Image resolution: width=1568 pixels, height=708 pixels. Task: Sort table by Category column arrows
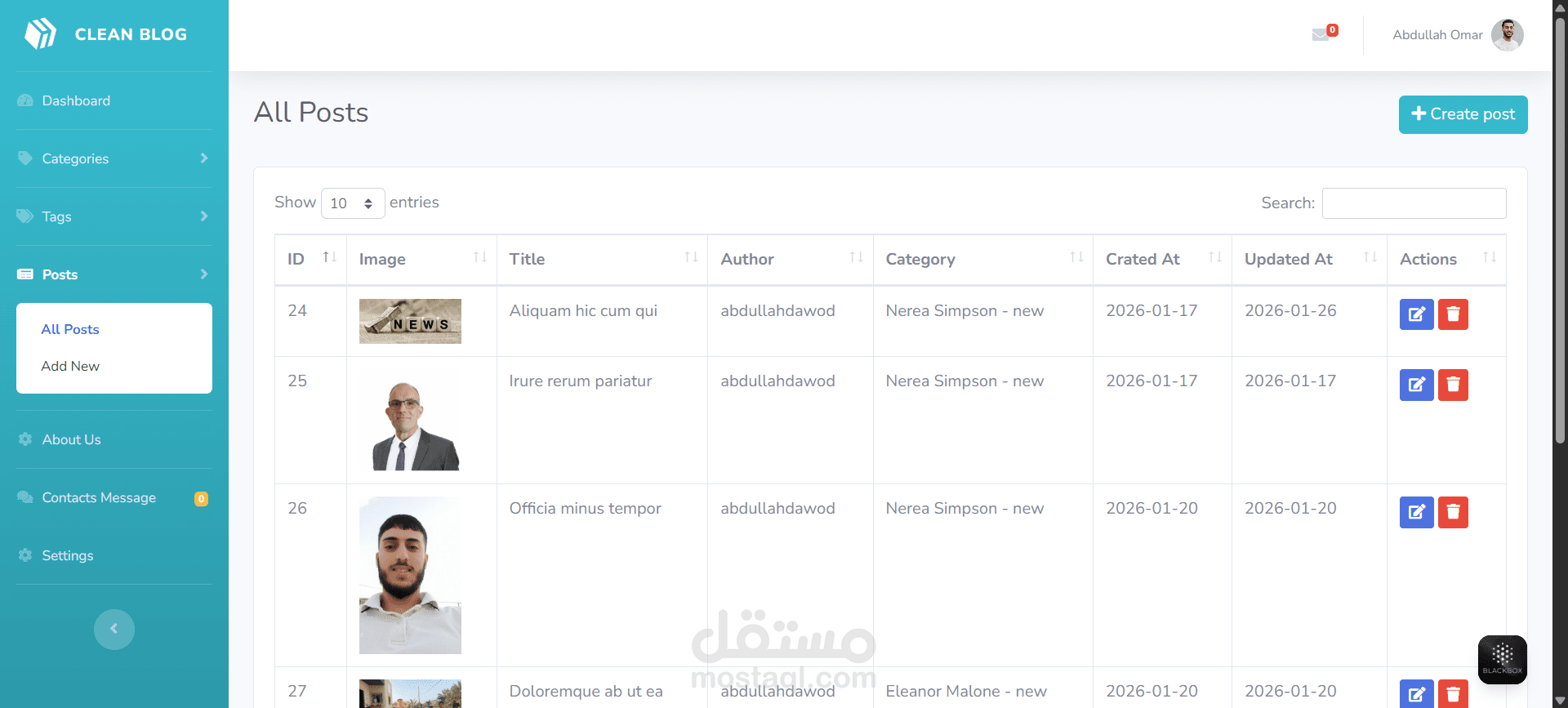click(1076, 257)
